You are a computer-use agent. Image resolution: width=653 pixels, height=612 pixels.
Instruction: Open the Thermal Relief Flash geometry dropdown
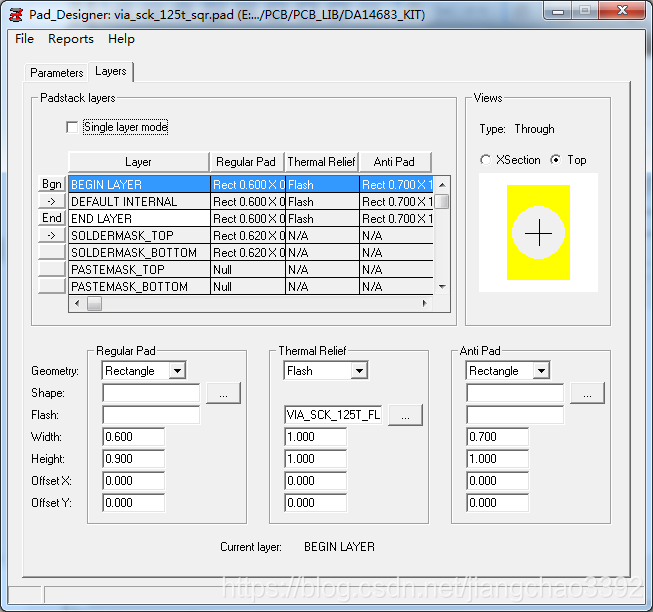click(358, 371)
